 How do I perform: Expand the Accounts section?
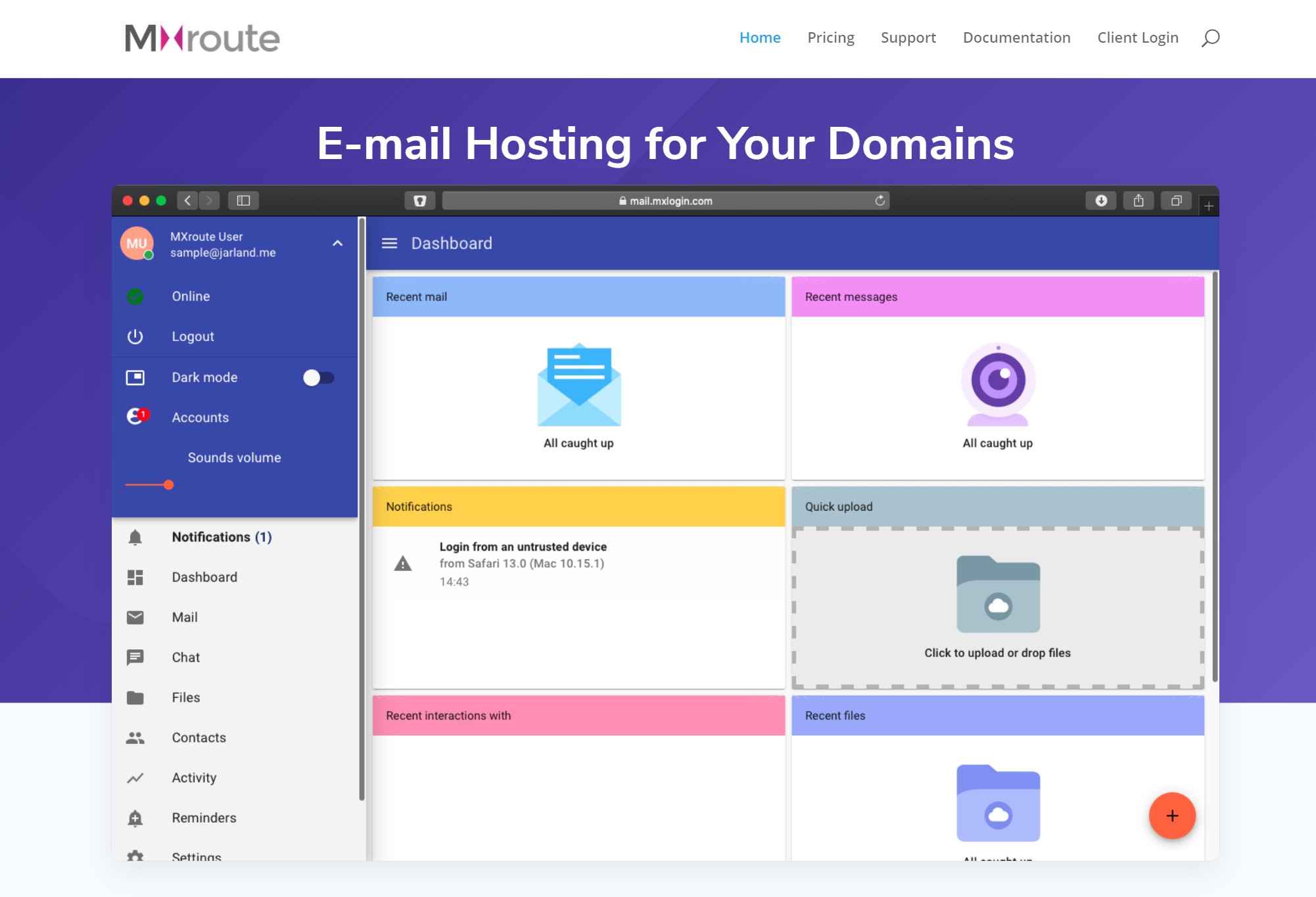pos(200,417)
